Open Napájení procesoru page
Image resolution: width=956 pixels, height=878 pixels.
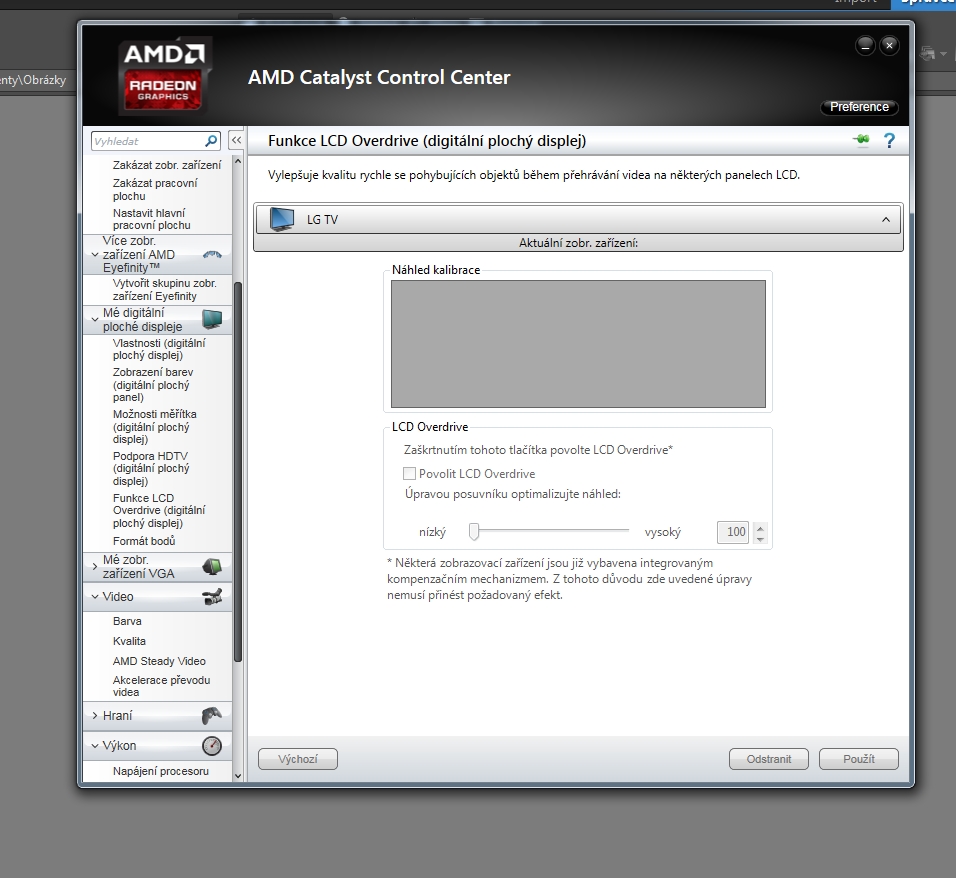(x=161, y=771)
